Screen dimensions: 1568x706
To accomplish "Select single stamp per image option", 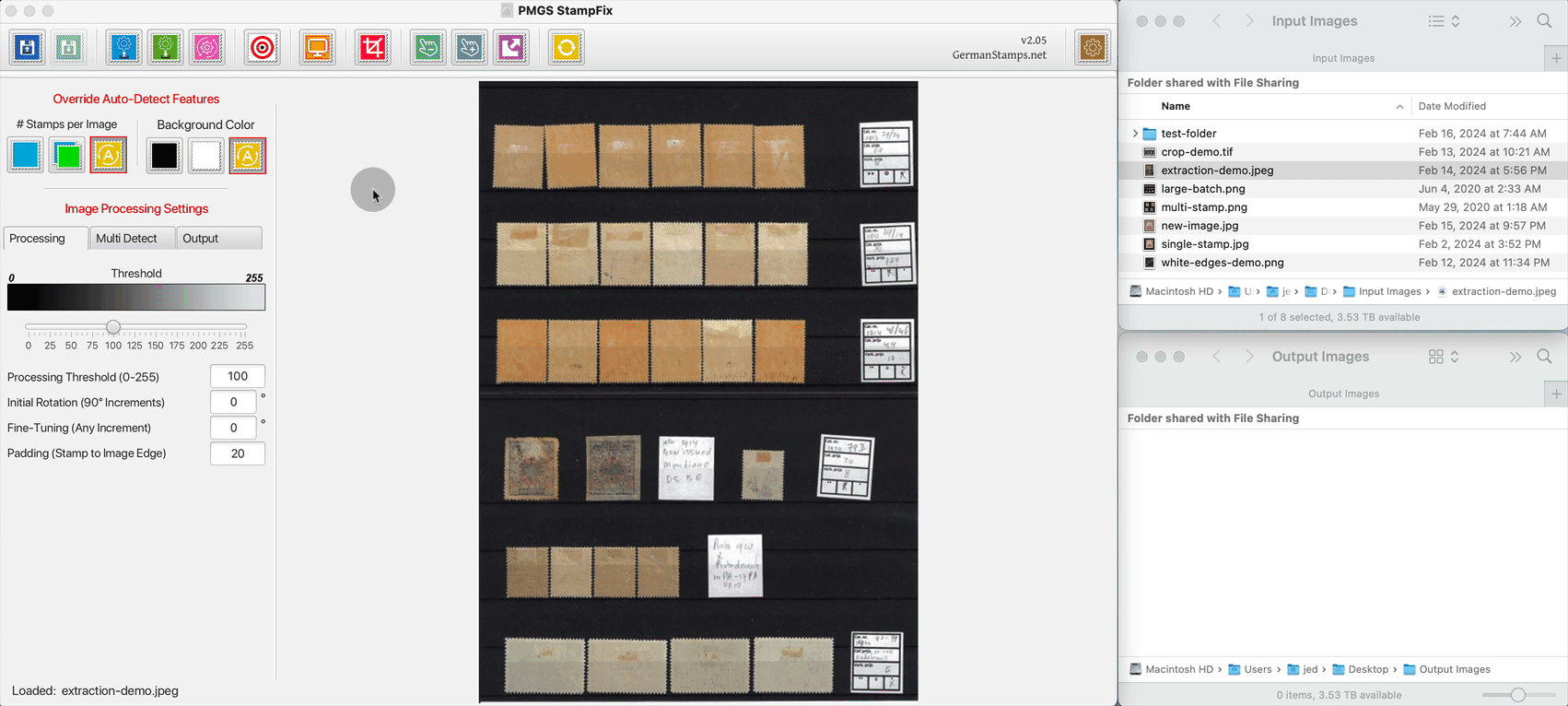I will [26, 156].
